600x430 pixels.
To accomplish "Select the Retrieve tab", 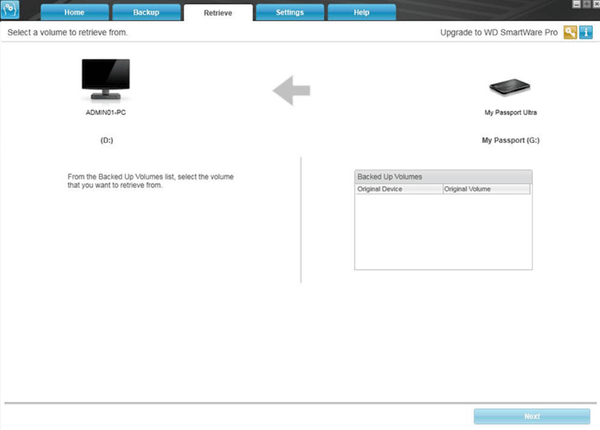I will click(217, 12).
